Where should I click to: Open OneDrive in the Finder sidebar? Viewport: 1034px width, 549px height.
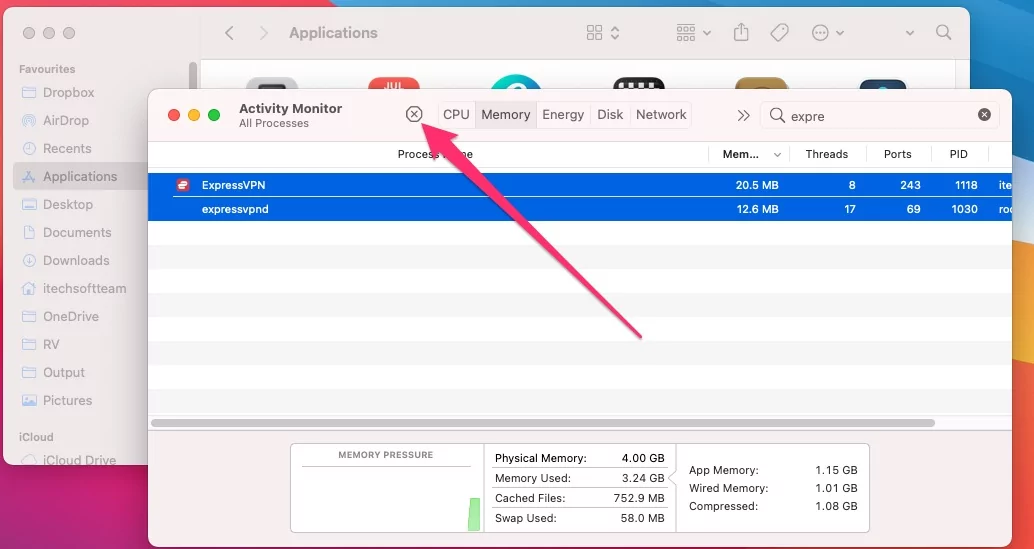tap(71, 317)
